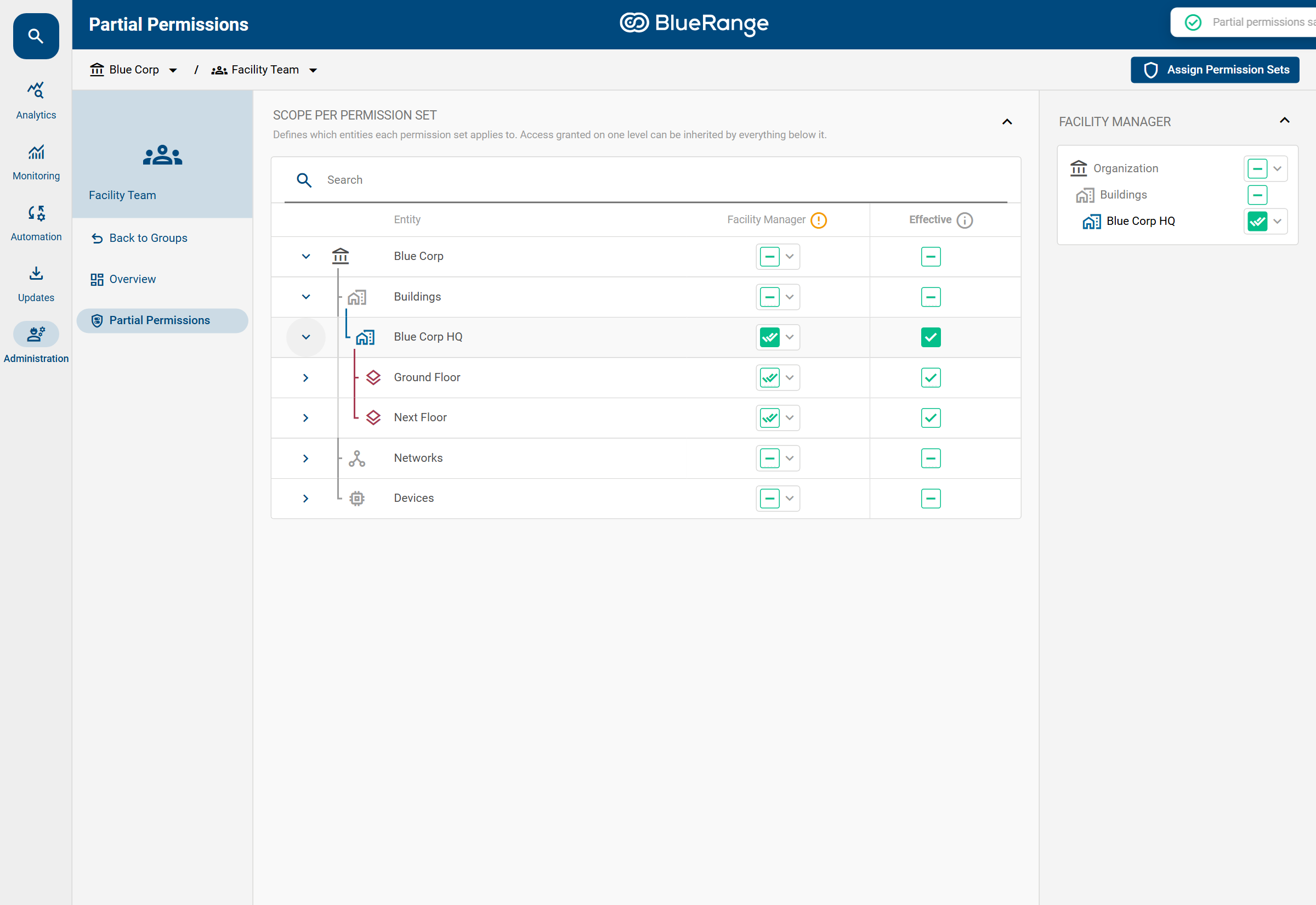This screenshot has height=905, width=1316.
Task: Open permission dropdown arrow for Next Floor row
Action: pos(790,418)
